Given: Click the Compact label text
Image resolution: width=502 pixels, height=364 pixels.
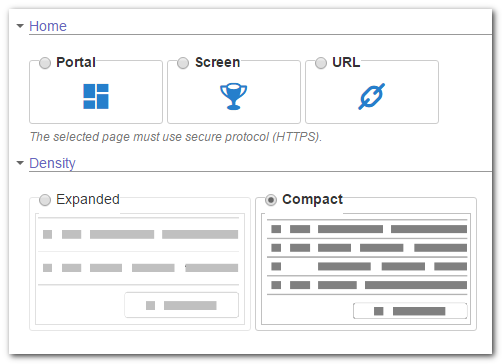Looking at the screenshot, I should 312,199.
